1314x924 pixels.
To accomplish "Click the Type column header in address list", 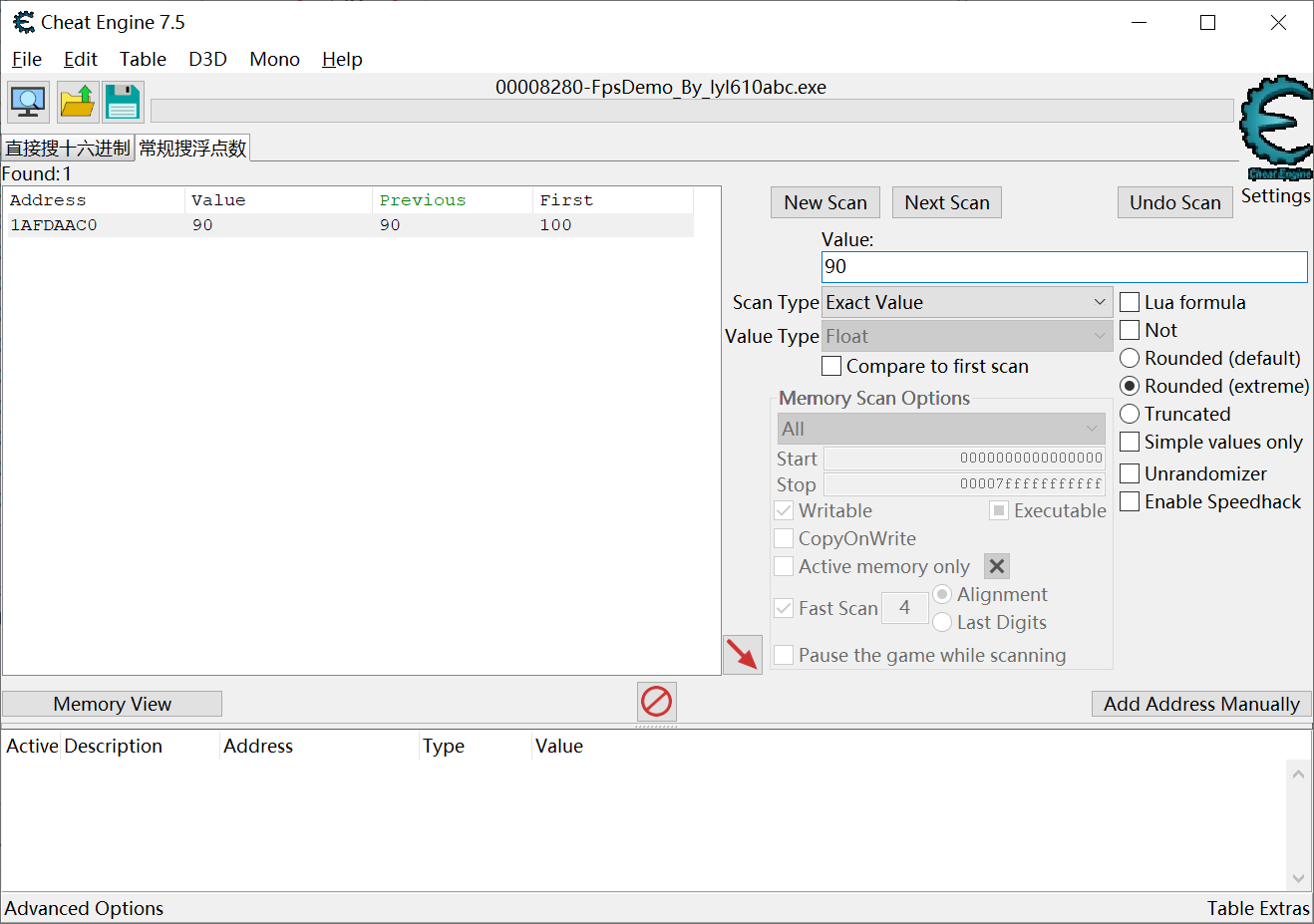I will tap(475, 746).
